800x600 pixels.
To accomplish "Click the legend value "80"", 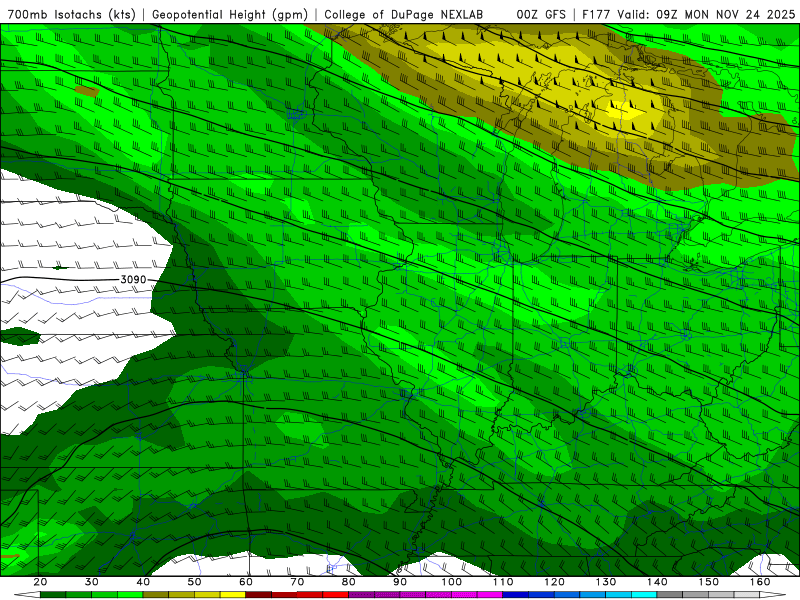I will coord(349,582).
